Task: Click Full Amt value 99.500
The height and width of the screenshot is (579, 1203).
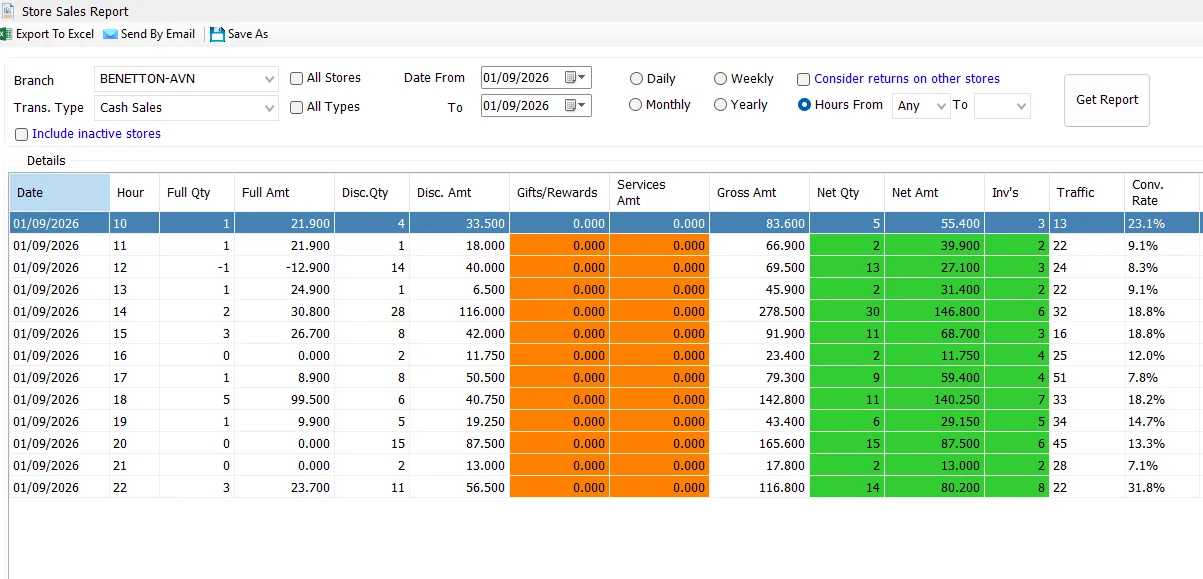Action: [310, 399]
